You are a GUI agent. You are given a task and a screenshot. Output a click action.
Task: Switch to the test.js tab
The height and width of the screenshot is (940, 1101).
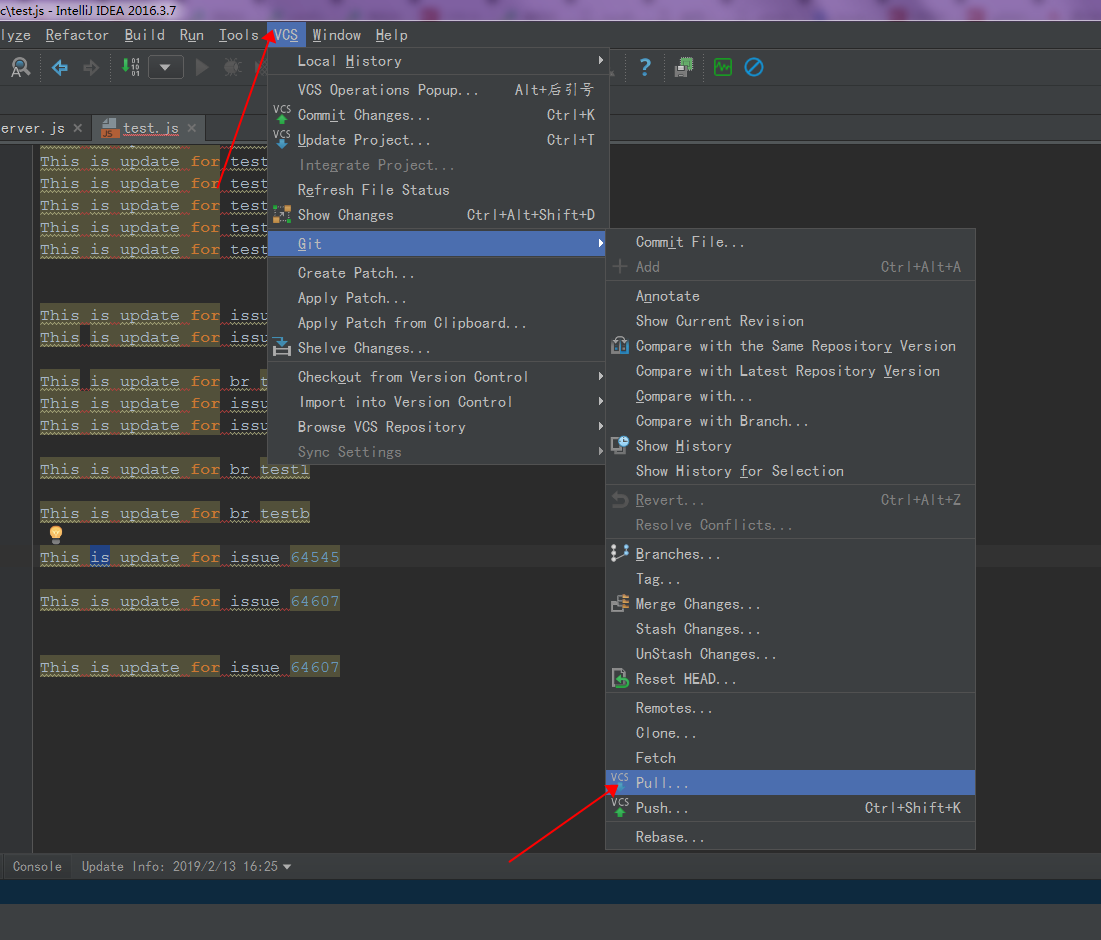click(150, 128)
